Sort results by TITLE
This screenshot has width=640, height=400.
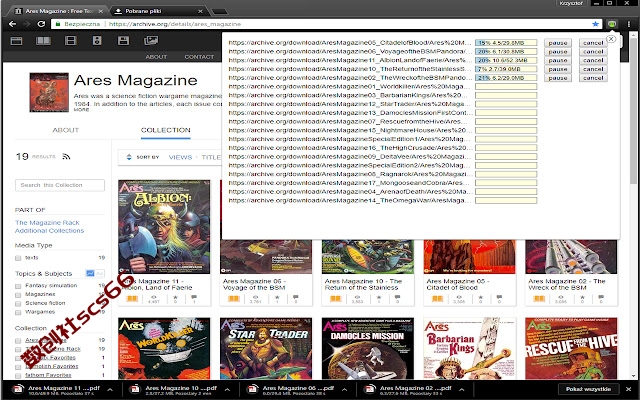tap(211, 157)
